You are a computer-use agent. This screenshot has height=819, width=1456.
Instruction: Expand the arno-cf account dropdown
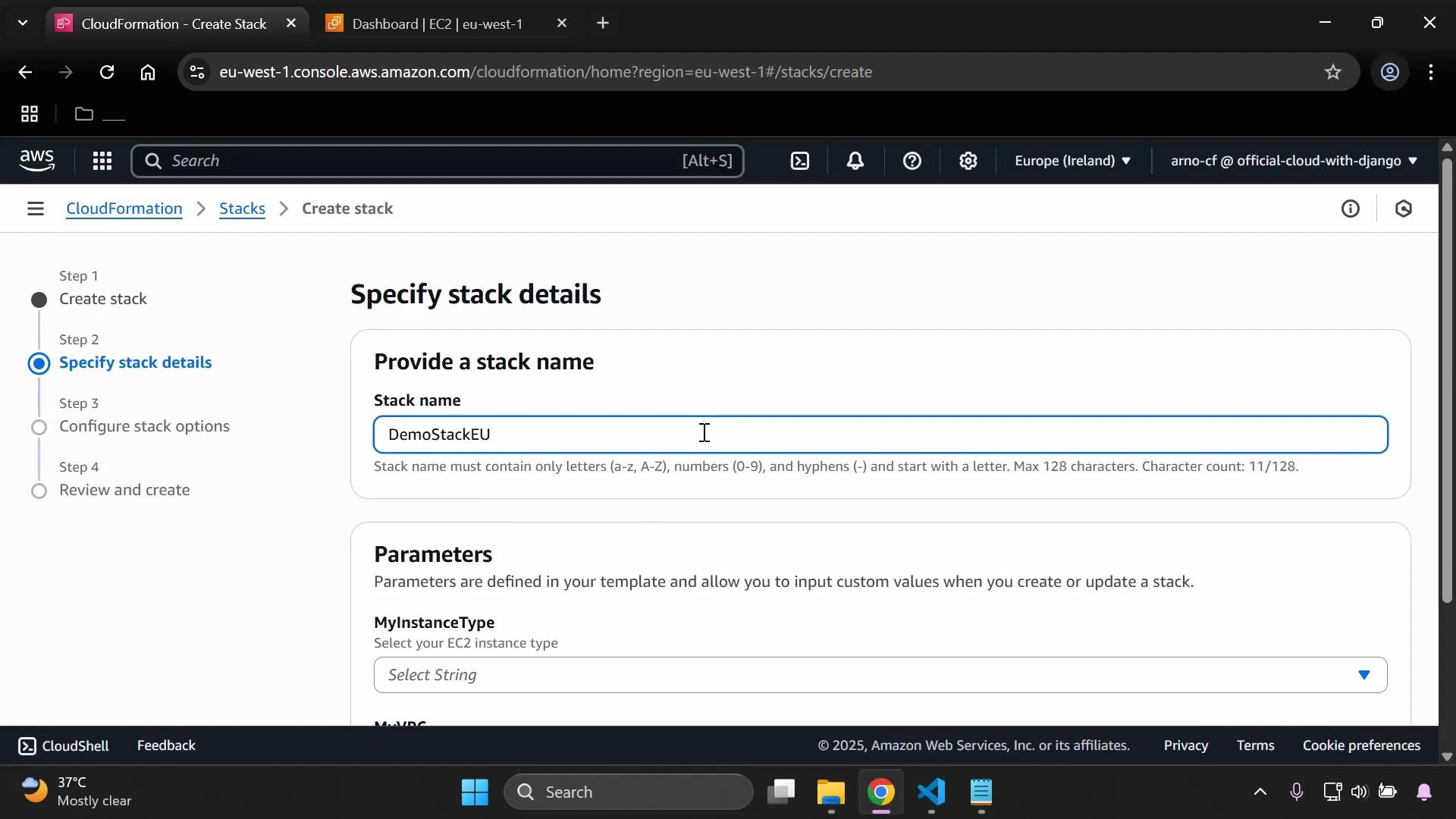[1291, 161]
